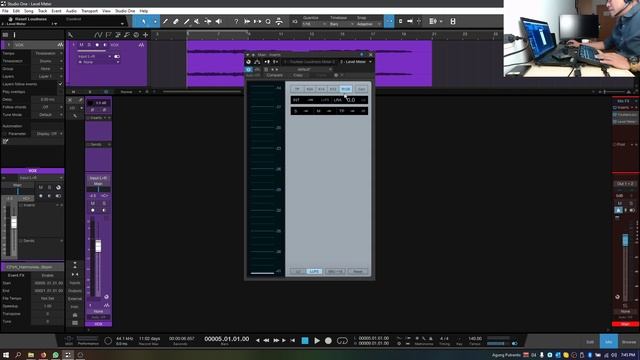Solo the VOX track in arrangement
The image size is (640, 360).
tap(89, 44)
